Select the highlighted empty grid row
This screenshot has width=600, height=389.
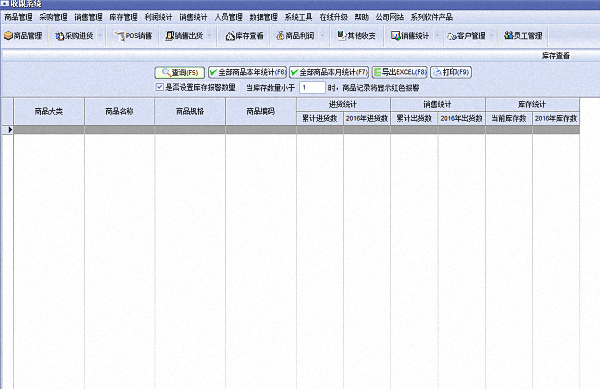(297, 130)
